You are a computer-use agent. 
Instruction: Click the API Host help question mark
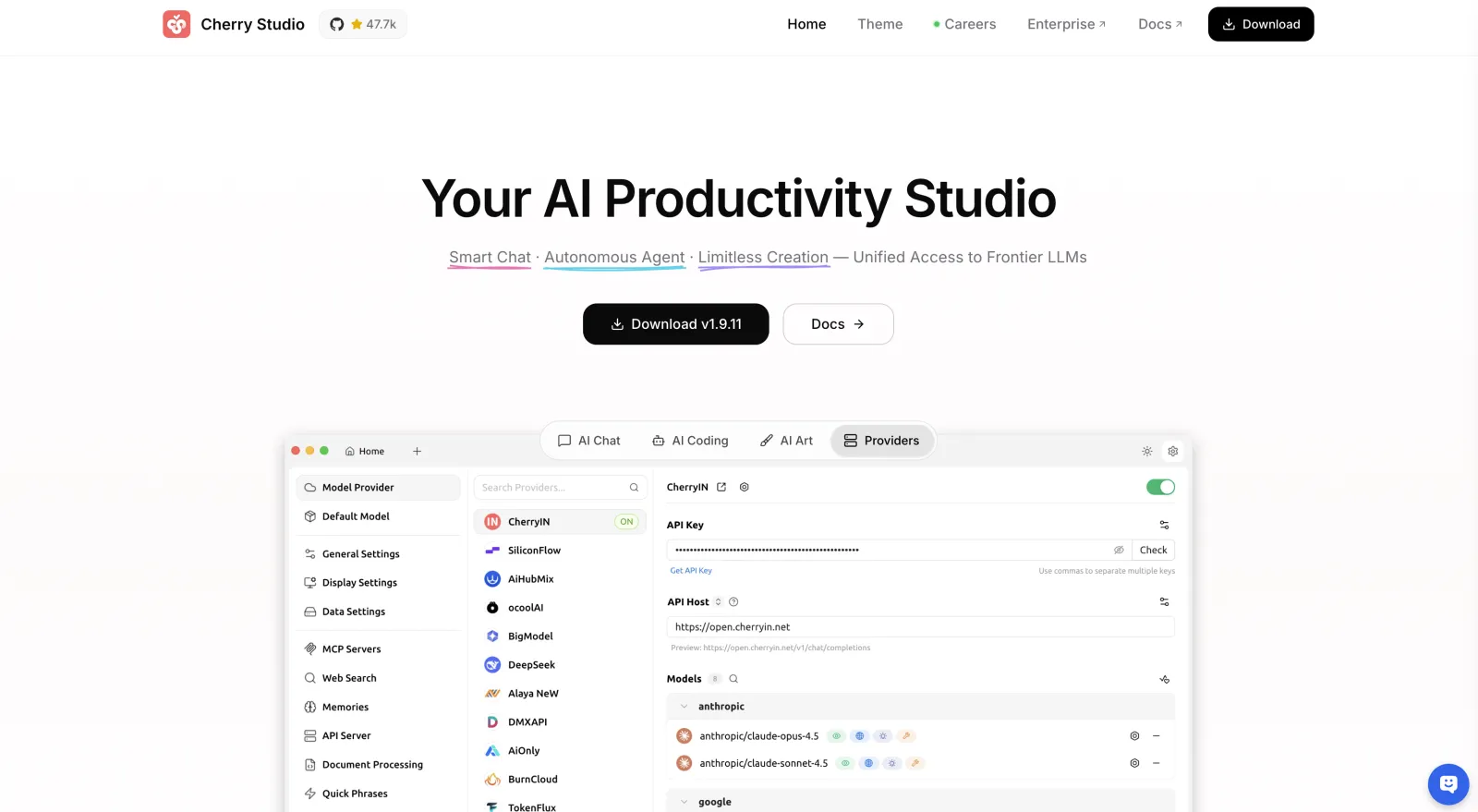(733, 602)
